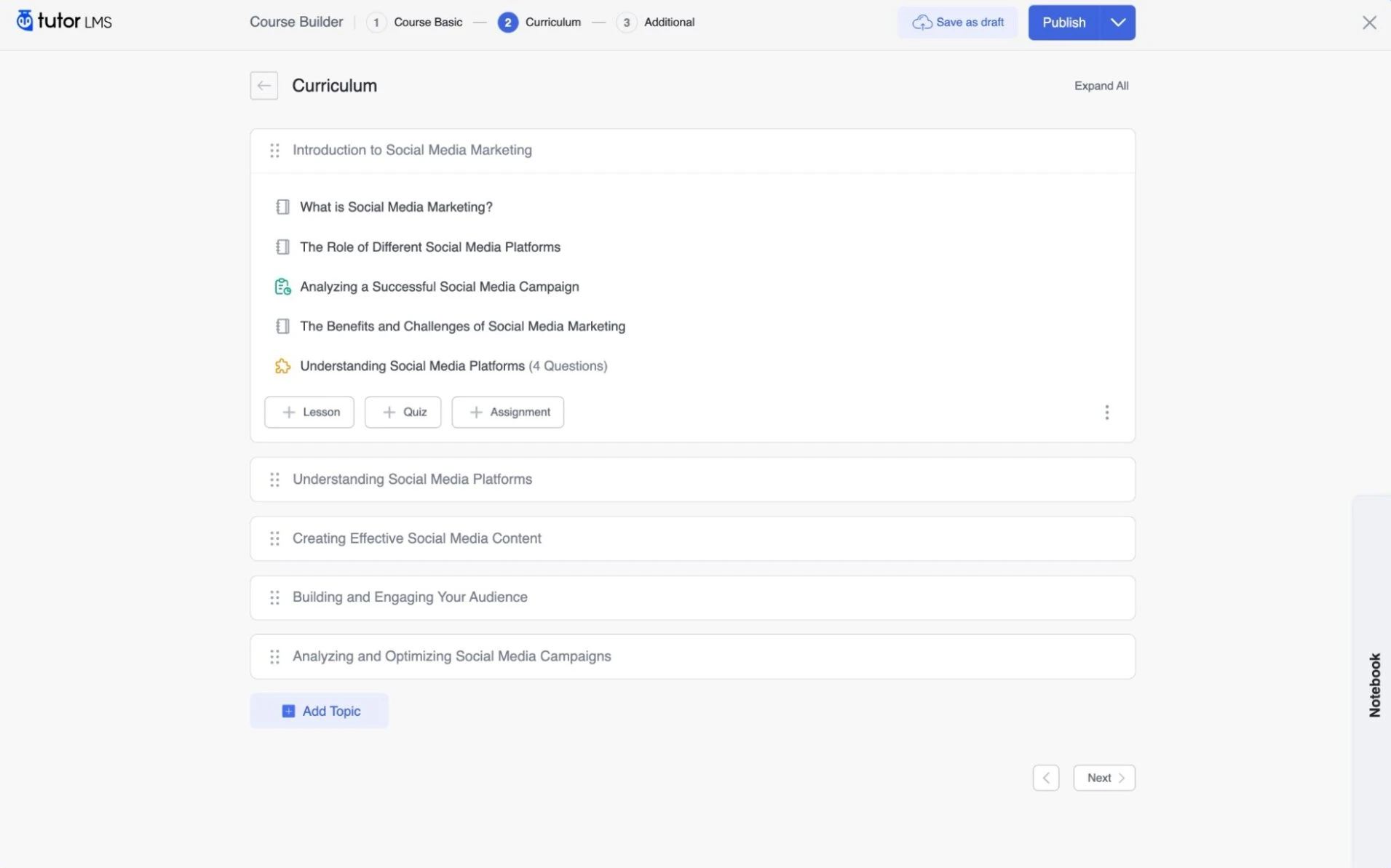1391x868 pixels.
Task: Click the Publish button
Action: (x=1063, y=22)
